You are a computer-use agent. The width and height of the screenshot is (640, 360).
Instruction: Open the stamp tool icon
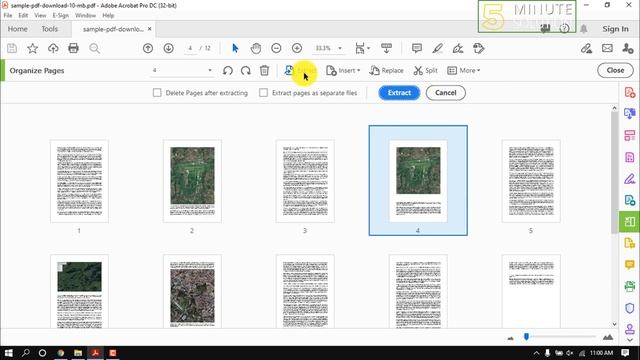click(478, 48)
